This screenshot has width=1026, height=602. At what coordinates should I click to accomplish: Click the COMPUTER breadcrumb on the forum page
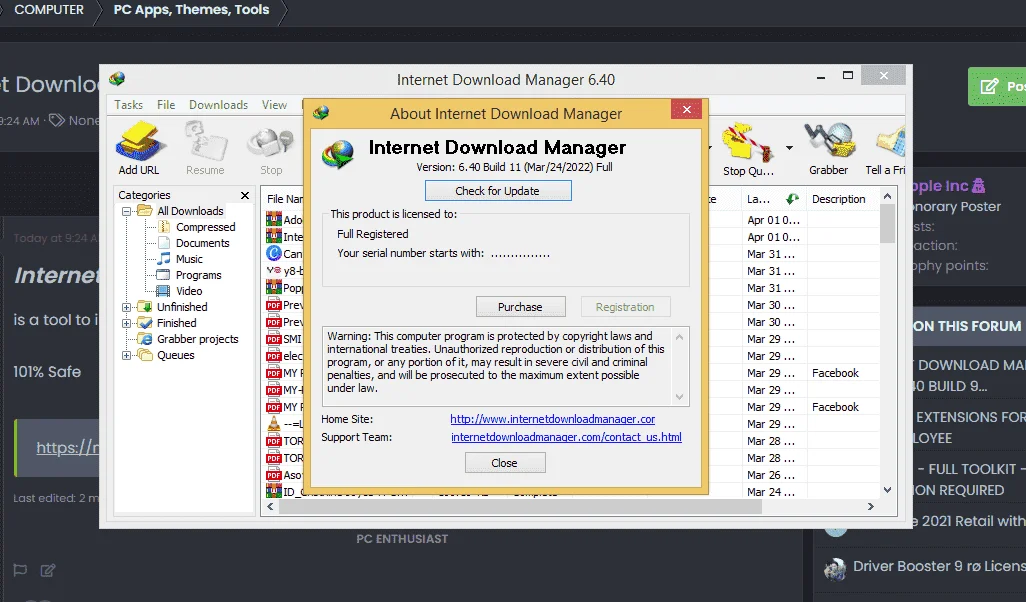(x=49, y=10)
